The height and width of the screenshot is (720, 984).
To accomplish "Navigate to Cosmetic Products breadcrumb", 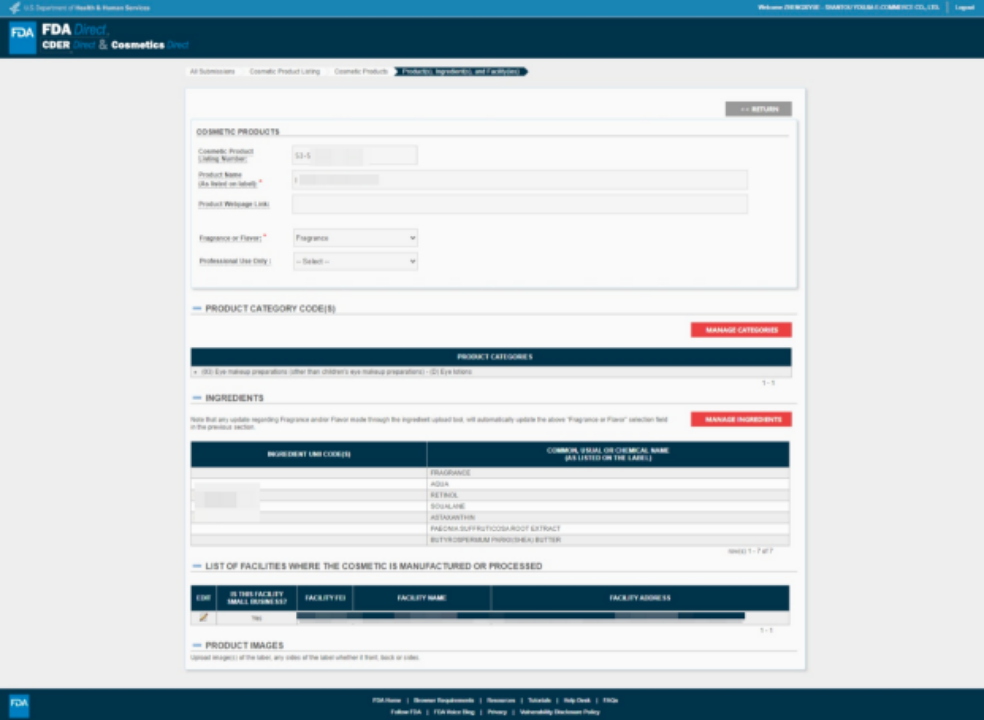I will tap(361, 72).
